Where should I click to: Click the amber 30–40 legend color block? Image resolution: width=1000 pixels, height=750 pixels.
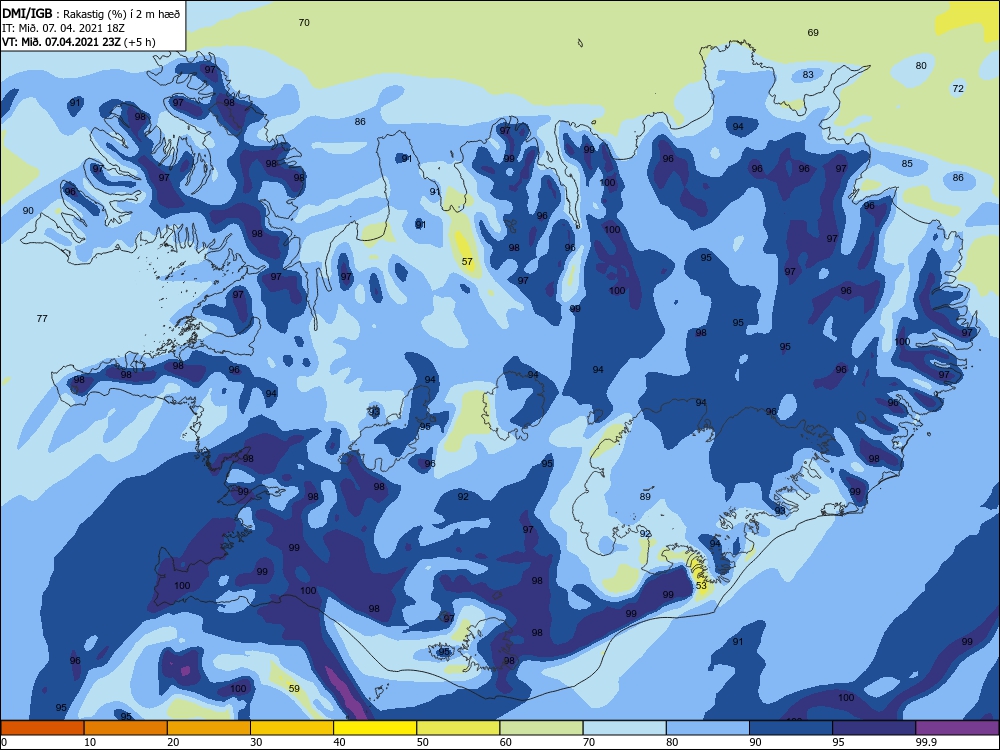pos(292,728)
